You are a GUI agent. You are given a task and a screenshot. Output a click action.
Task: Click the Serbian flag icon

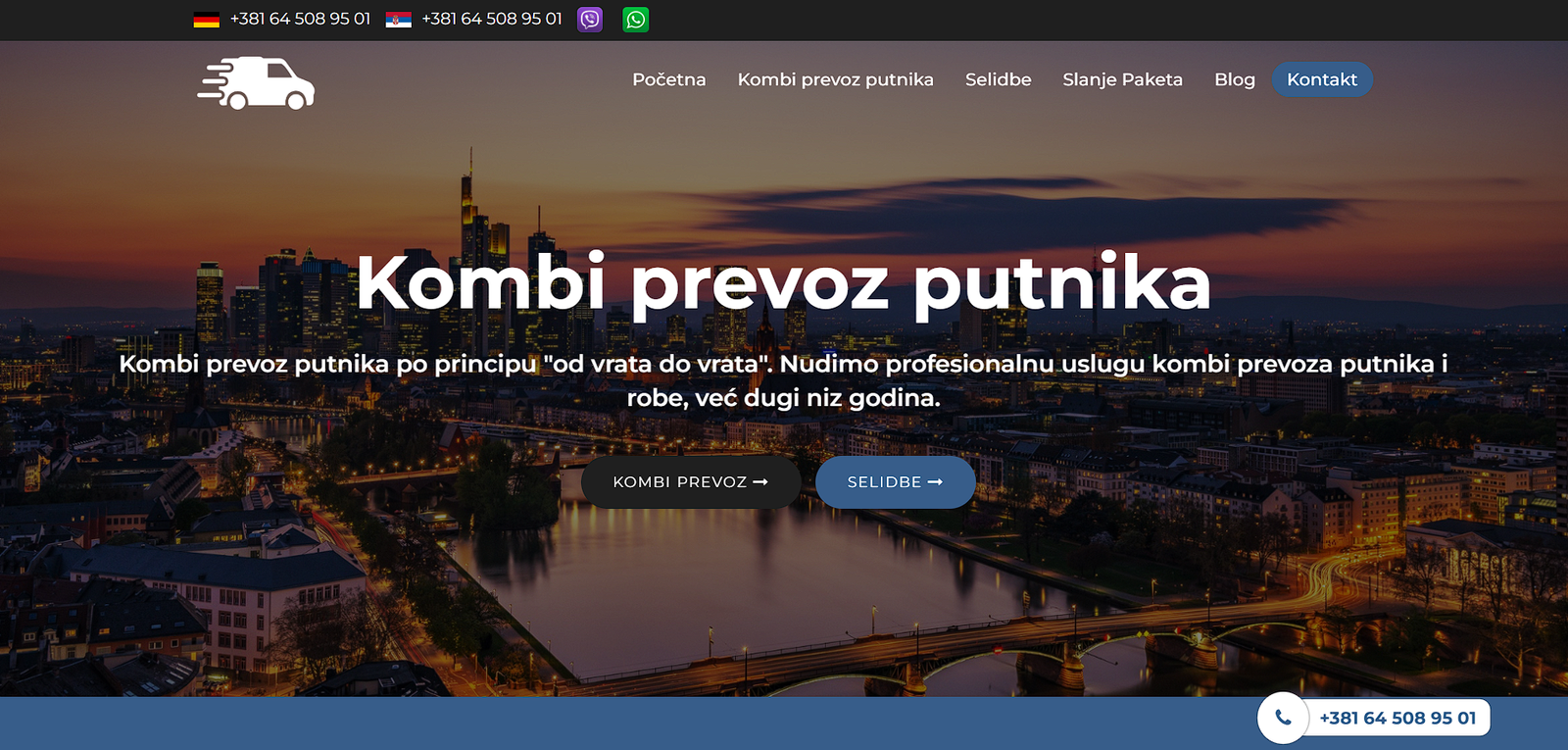(398, 20)
